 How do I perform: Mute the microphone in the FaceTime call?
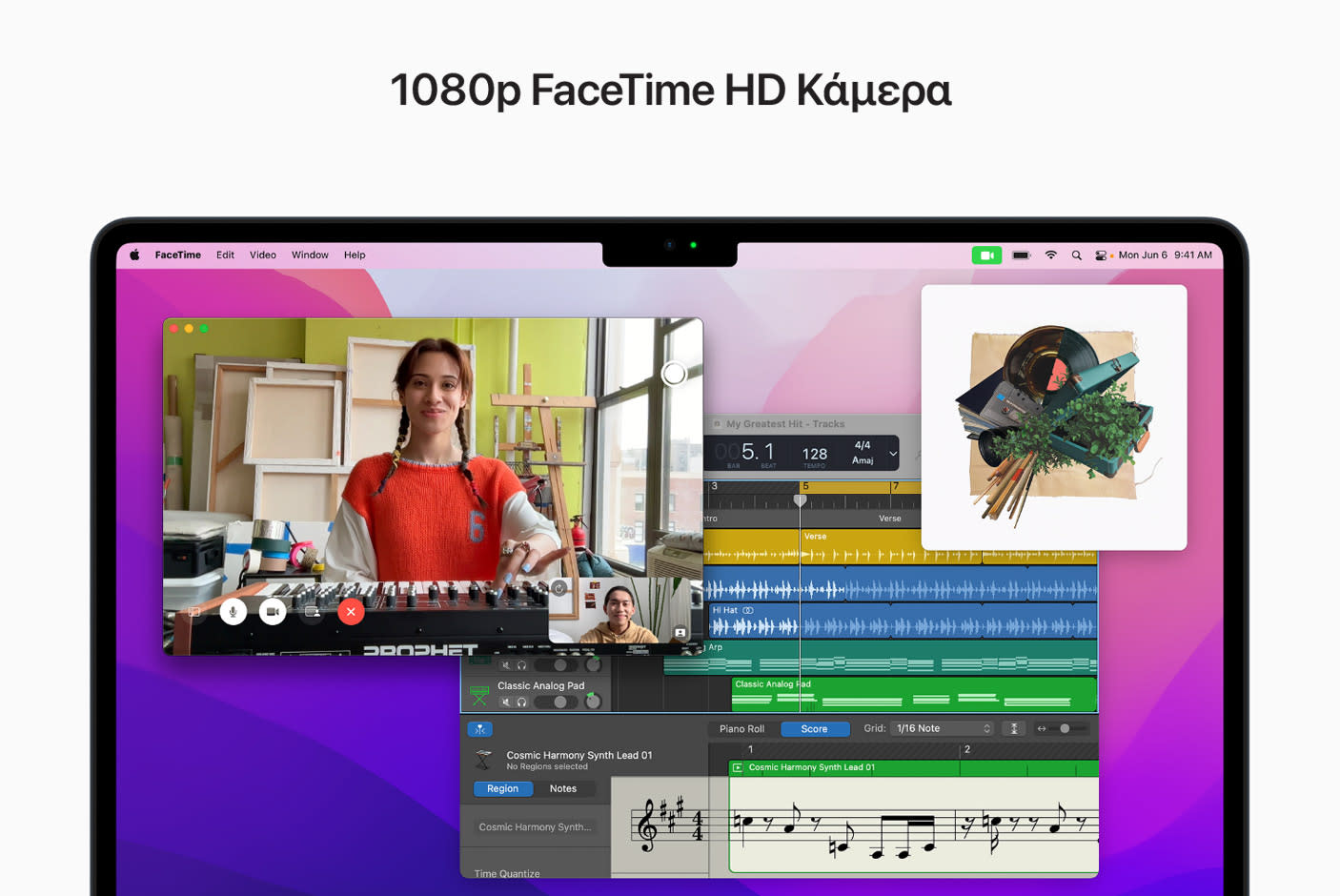coord(233,611)
